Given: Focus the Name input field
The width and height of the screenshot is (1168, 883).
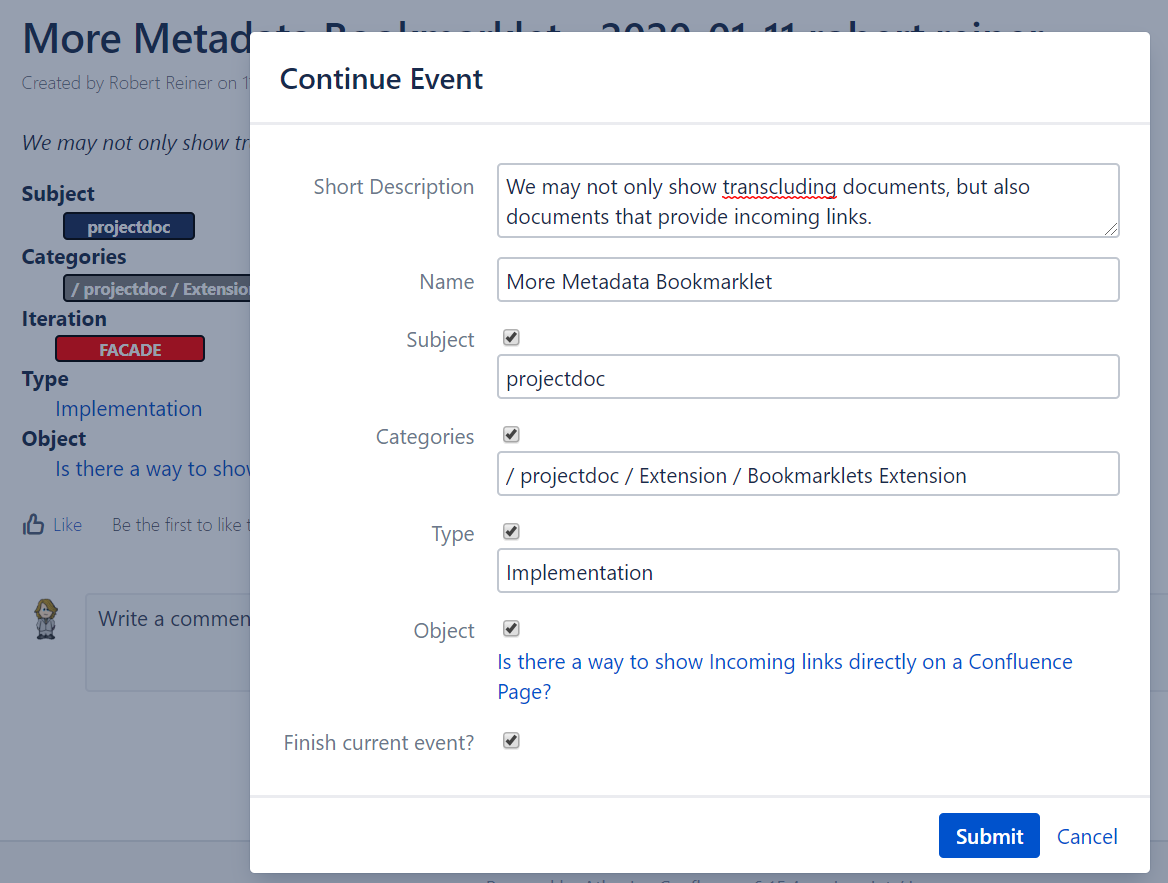Looking at the screenshot, I should [807, 281].
